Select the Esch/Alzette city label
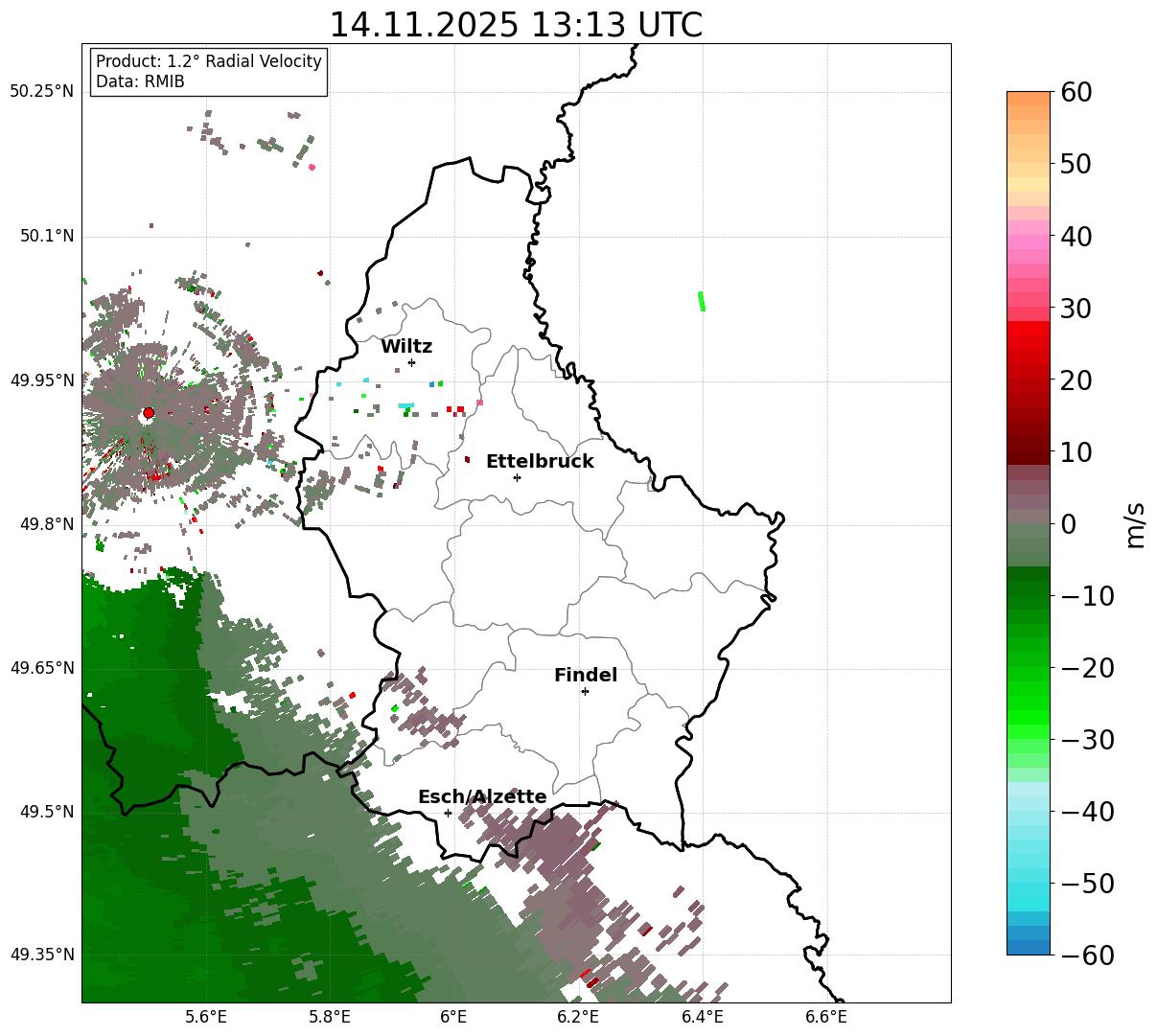Viewport: 1157px width, 1036px height. pos(482,797)
